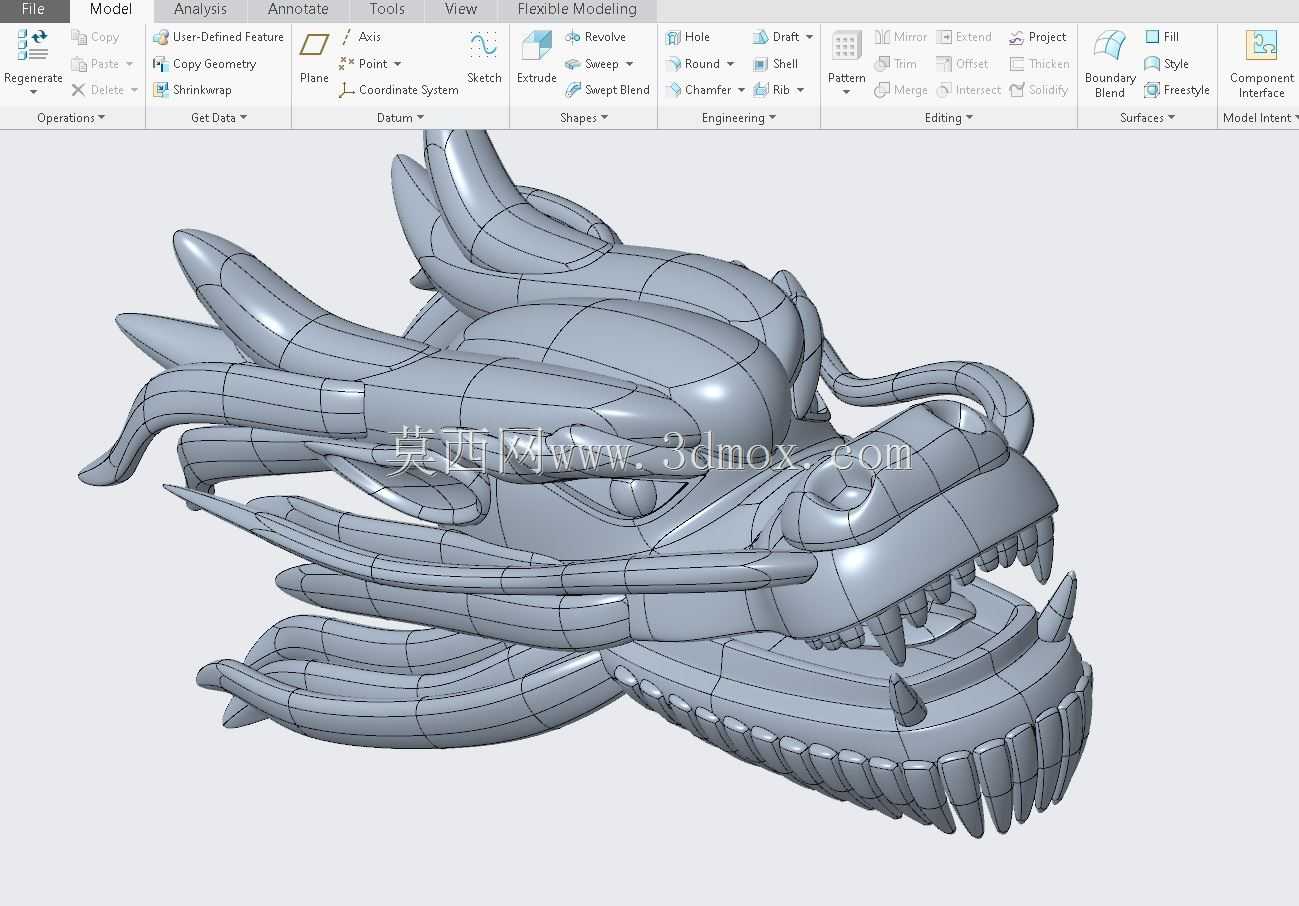The width and height of the screenshot is (1299, 906).
Task: Click the datum Axis tool
Action: point(360,37)
